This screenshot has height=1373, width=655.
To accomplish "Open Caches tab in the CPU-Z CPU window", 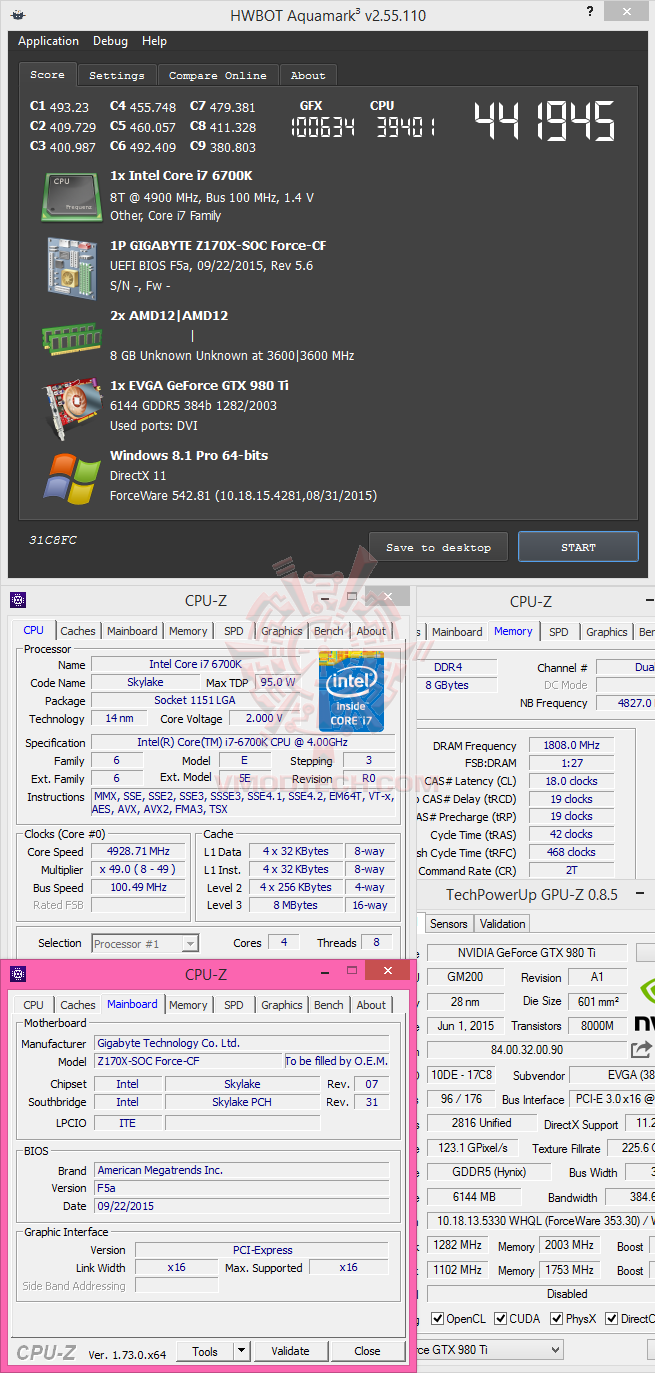I will [x=78, y=631].
